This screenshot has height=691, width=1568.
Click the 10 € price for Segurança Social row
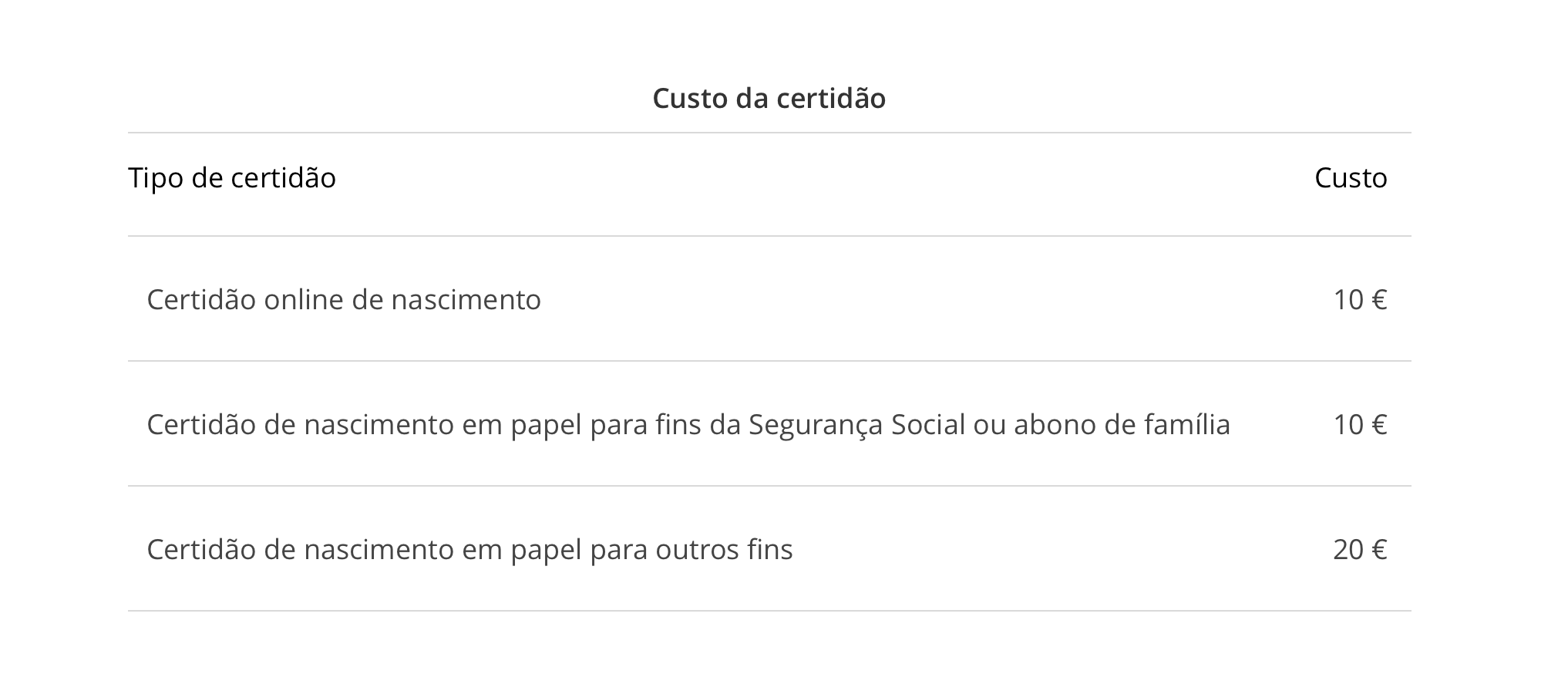[x=1360, y=424]
